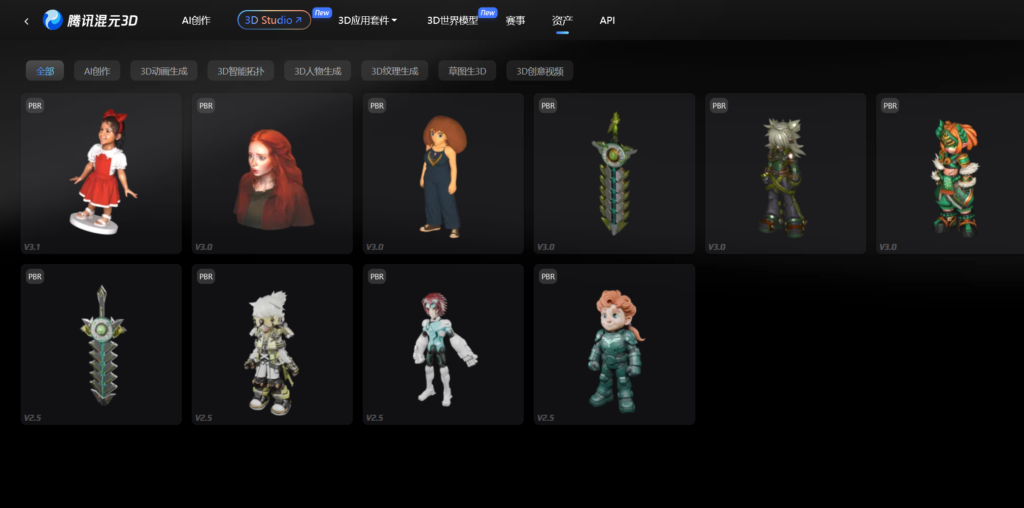Open the AI创作 navigation item
Viewport: 1024px width, 508px height.
[196, 20]
